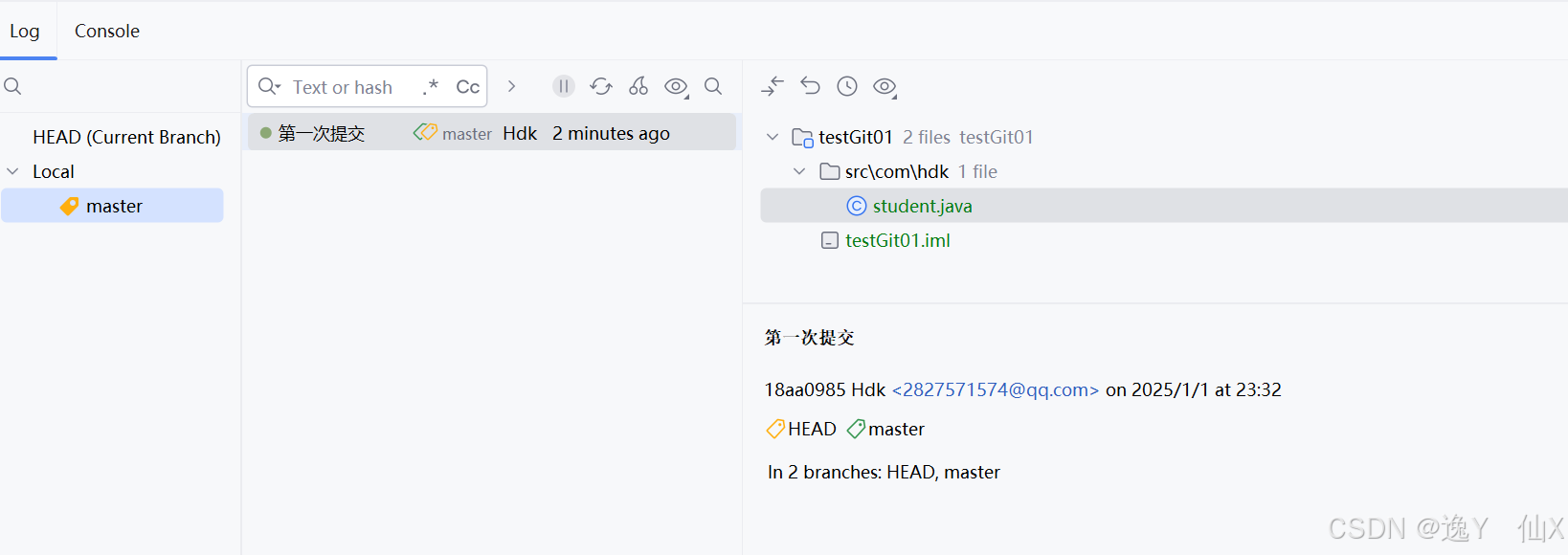Toggle match case Cc option
The width and height of the screenshot is (1568, 555).
467,87
